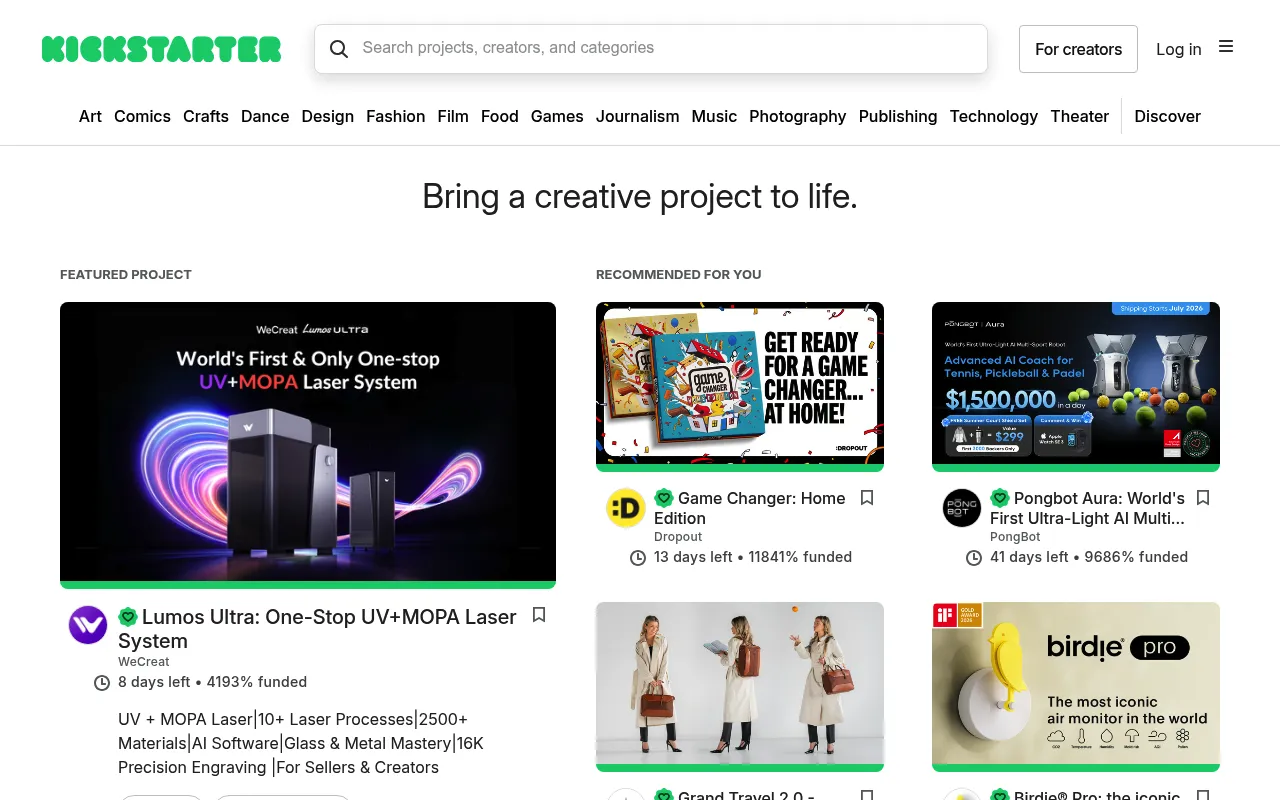The image size is (1280, 800).
Task: Bookmark the Lumos Ultra project
Action: tap(539, 615)
